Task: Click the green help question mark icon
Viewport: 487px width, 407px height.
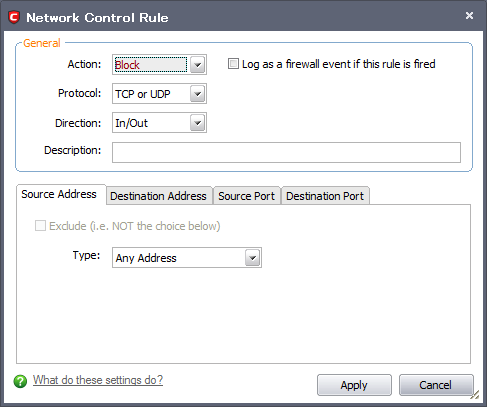Action: (20, 381)
